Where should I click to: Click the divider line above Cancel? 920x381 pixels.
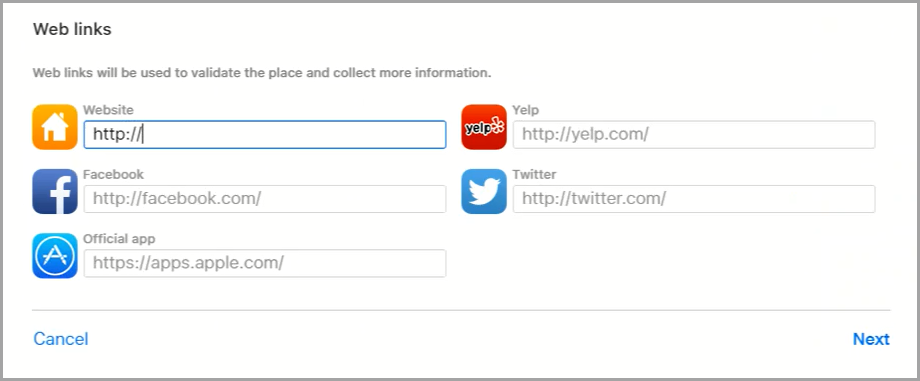(x=461, y=310)
